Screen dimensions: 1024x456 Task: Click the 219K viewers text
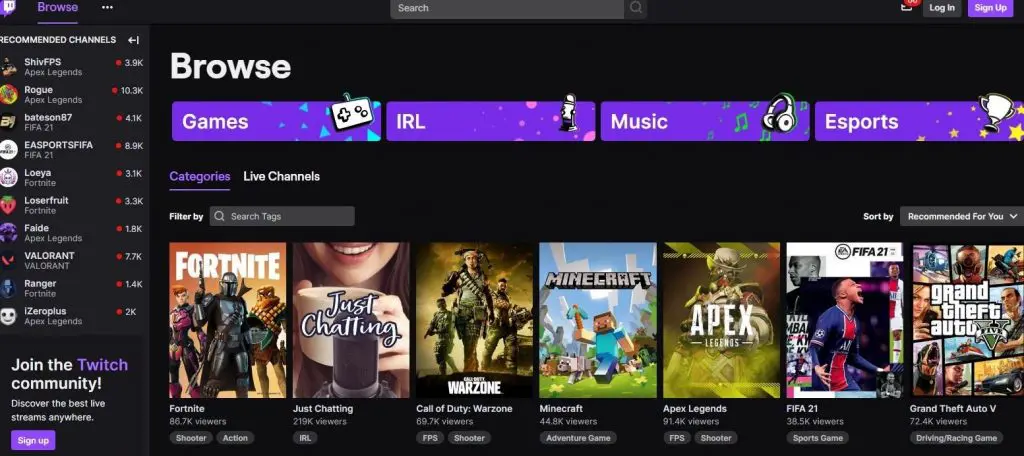(319, 422)
